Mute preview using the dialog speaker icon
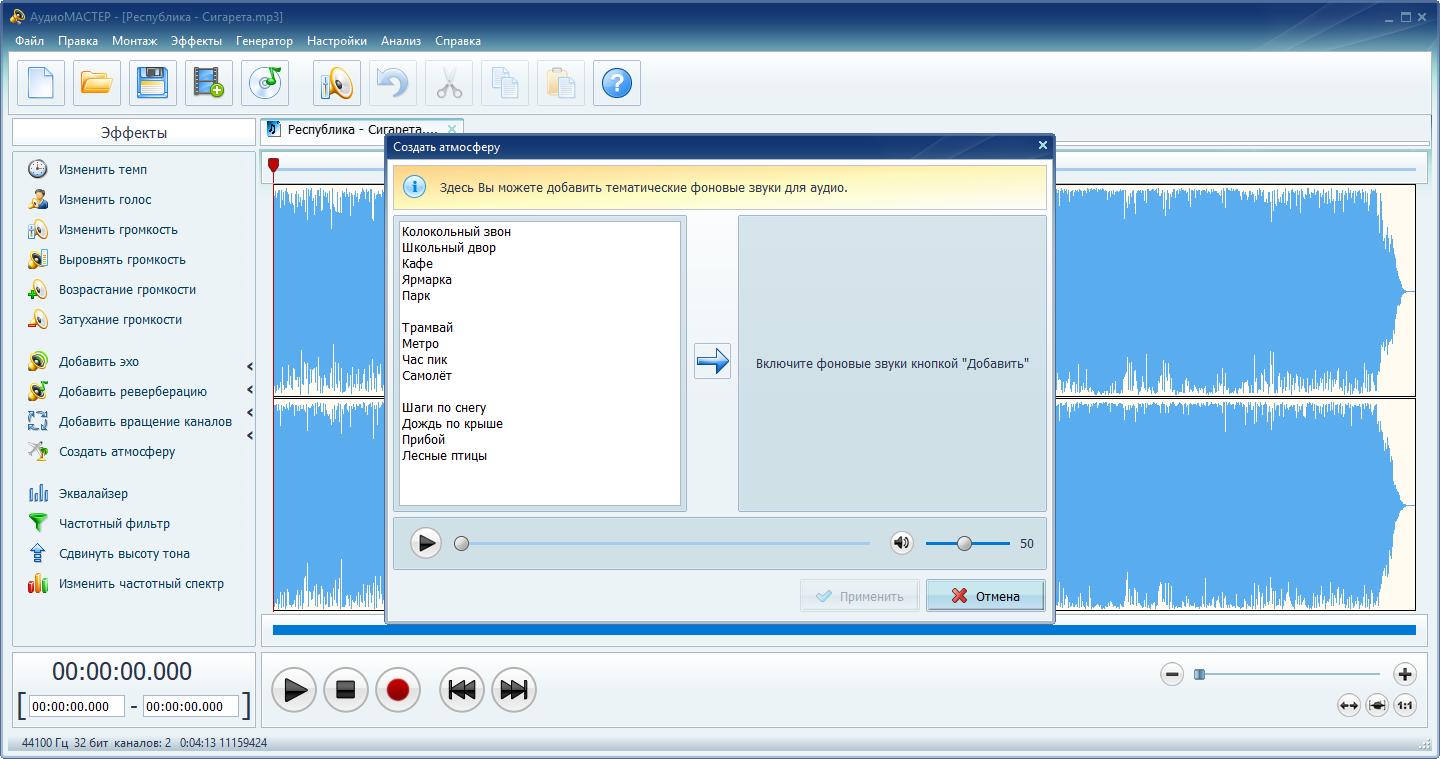This screenshot has height=759, width=1440. coord(901,543)
